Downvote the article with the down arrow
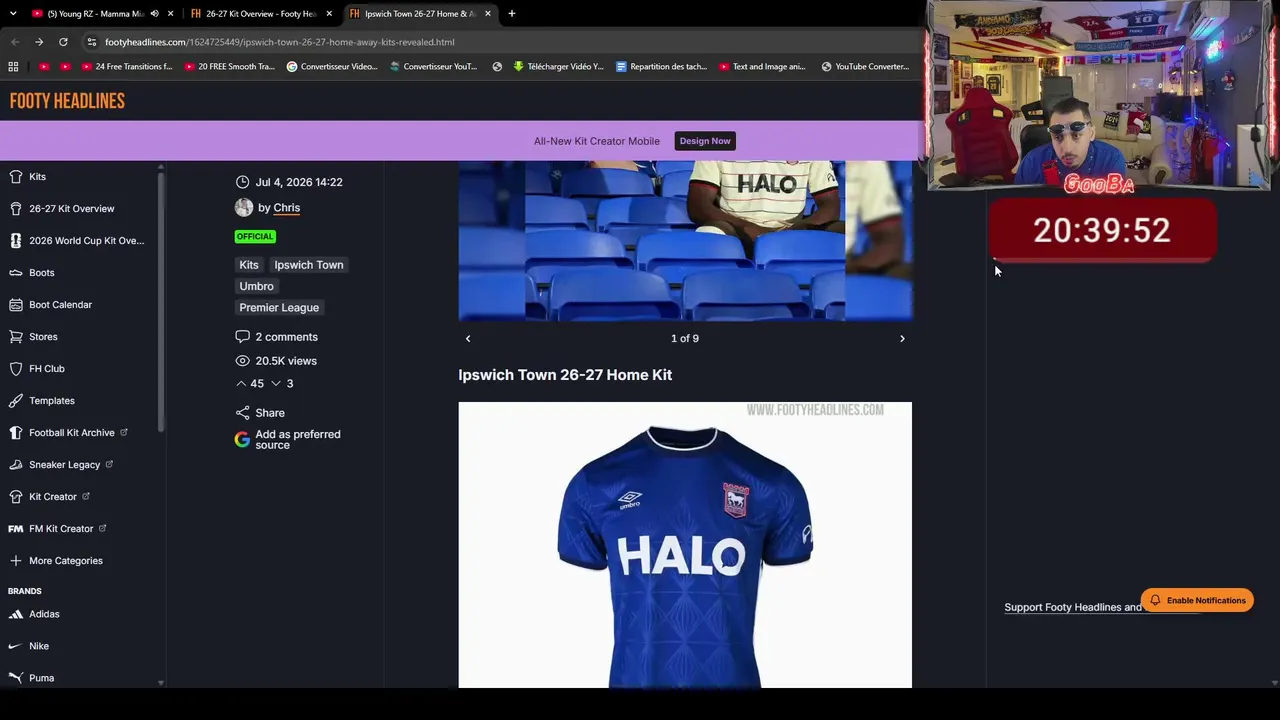The height and width of the screenshot is (720, 1280). [x=276, y=384]
